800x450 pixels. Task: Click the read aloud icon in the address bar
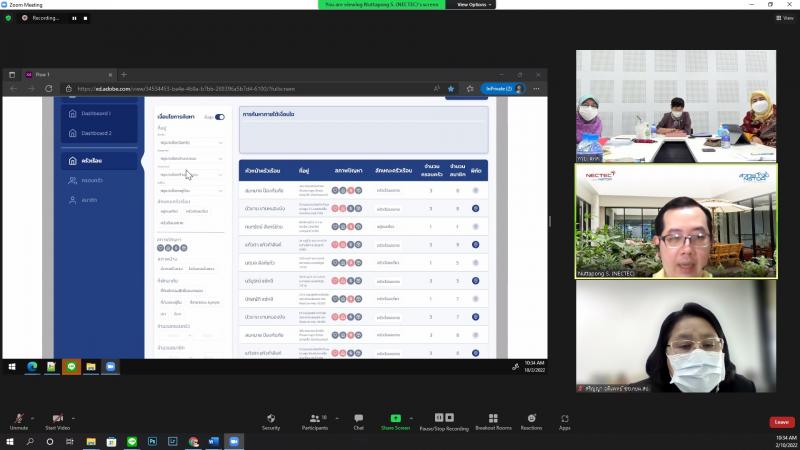click(437, 89)
